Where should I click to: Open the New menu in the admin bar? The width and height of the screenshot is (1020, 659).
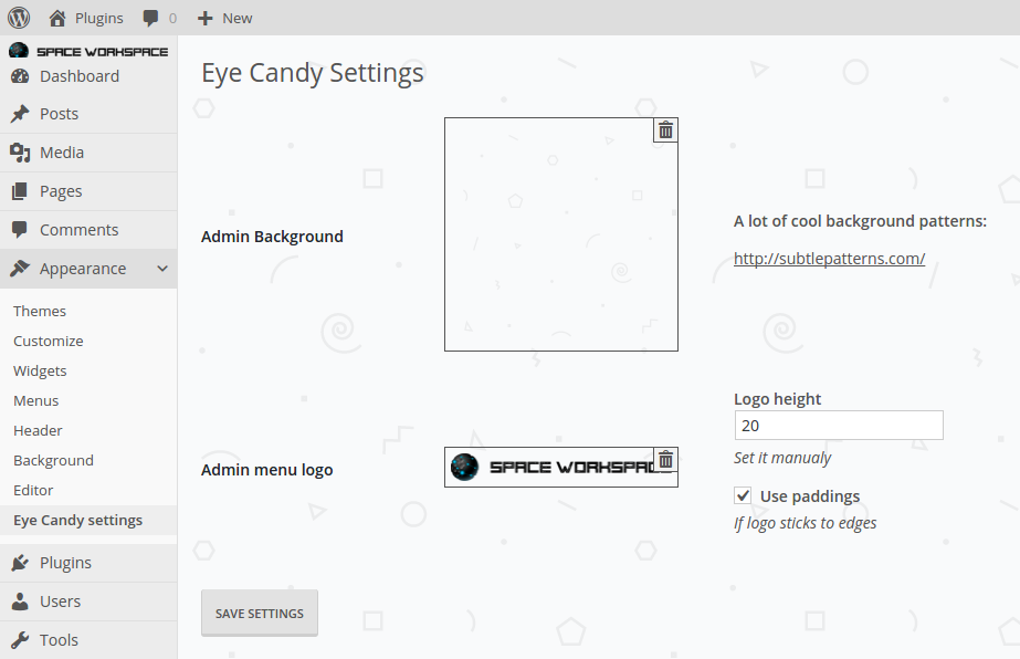point(224,17)
